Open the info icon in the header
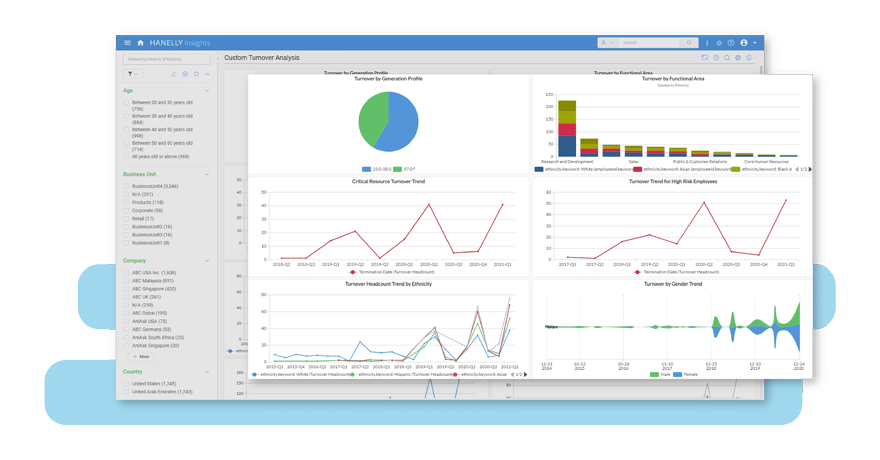Viewport: 880px width, 460px height. pyautogui.click(x=707, y=43)
